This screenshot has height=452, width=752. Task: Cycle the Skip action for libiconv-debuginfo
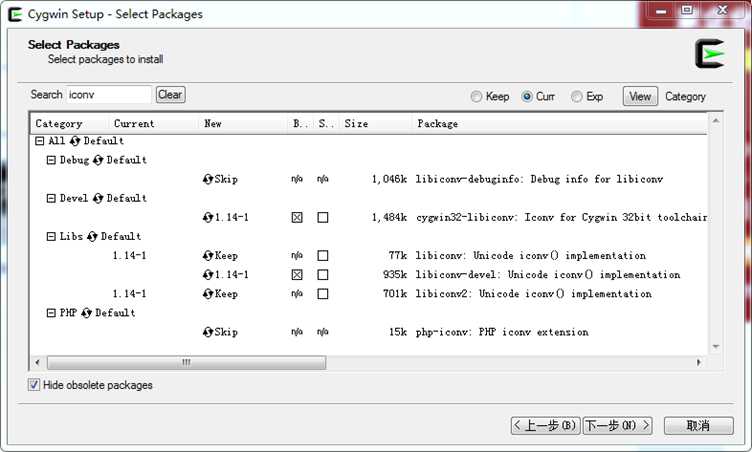point(208,179)
